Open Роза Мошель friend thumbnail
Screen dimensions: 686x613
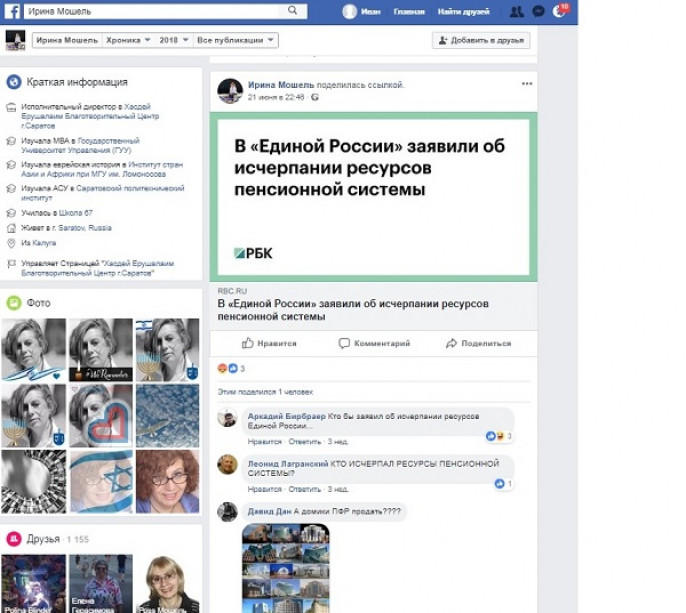[168, 584]
